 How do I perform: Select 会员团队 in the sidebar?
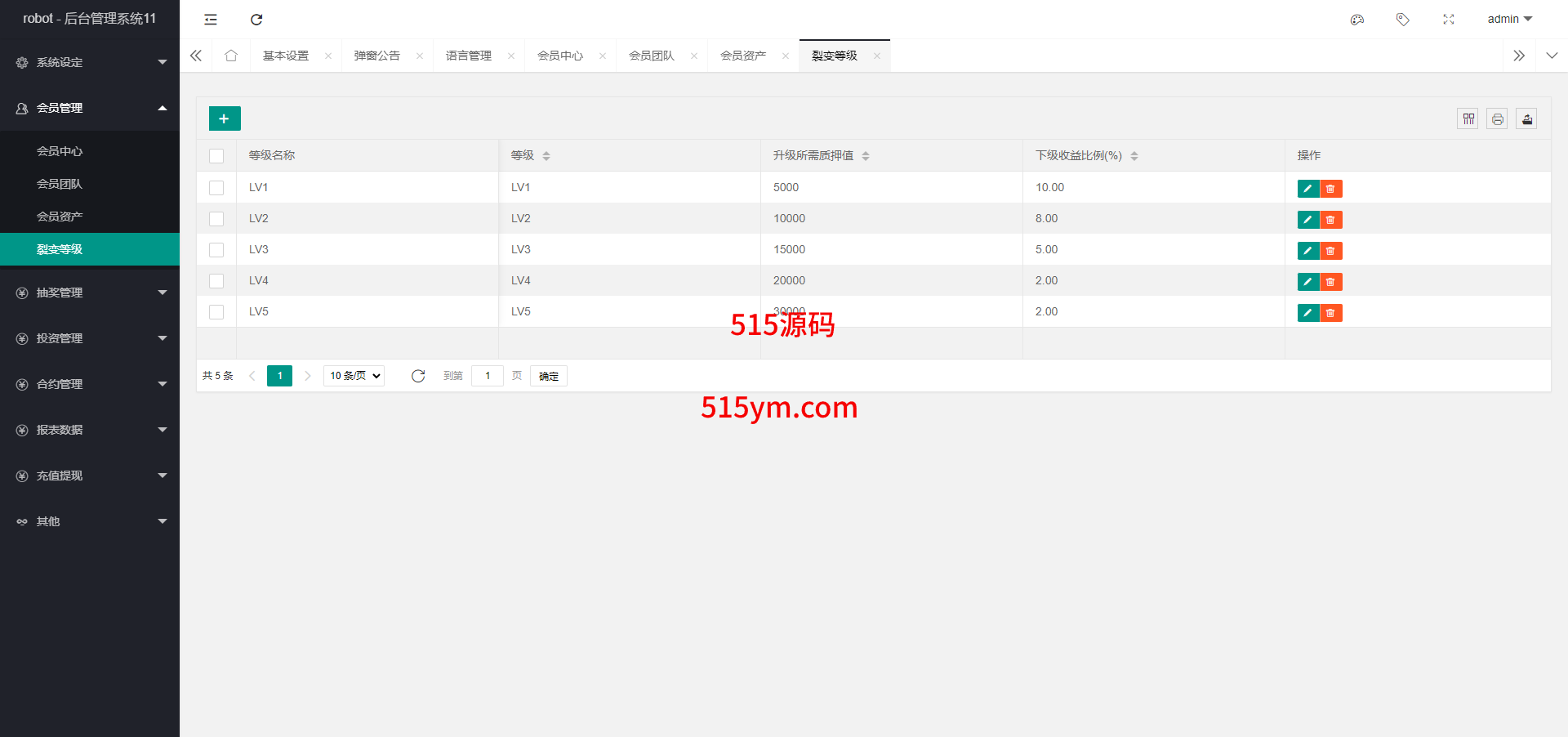60,184
